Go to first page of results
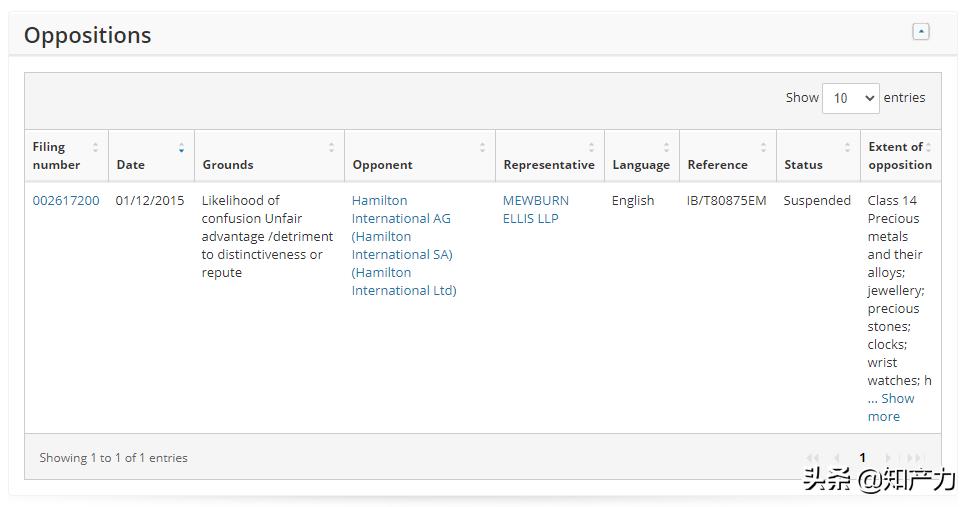The image size is (972, 507). pyautogui.click(x=813, y=458)
